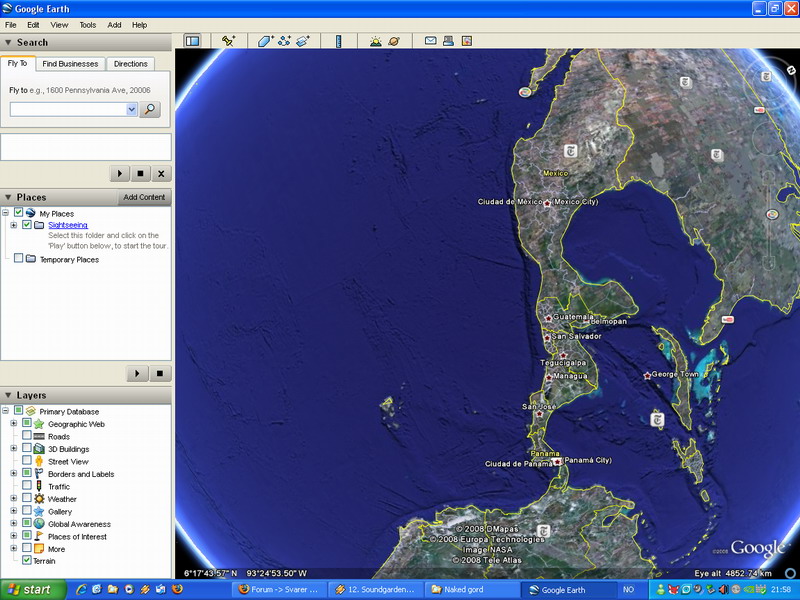The width and height of the screenshot is (800, 600).
Task: Click the 3D Buildings layer icon
Action: [39, 449]
